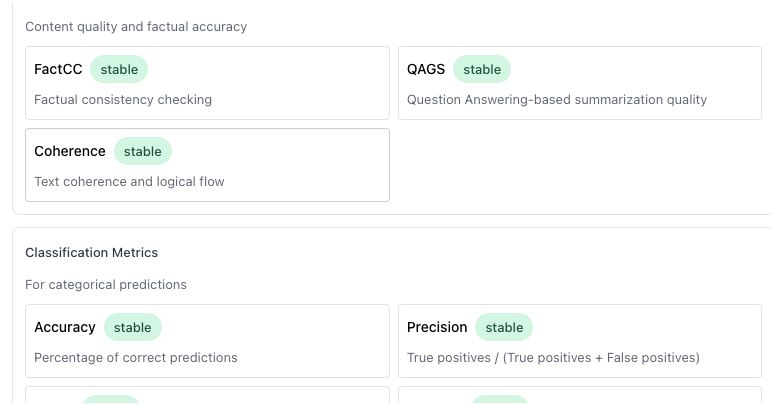
Task: Select the Precision metric title
Action: (437, 327)
